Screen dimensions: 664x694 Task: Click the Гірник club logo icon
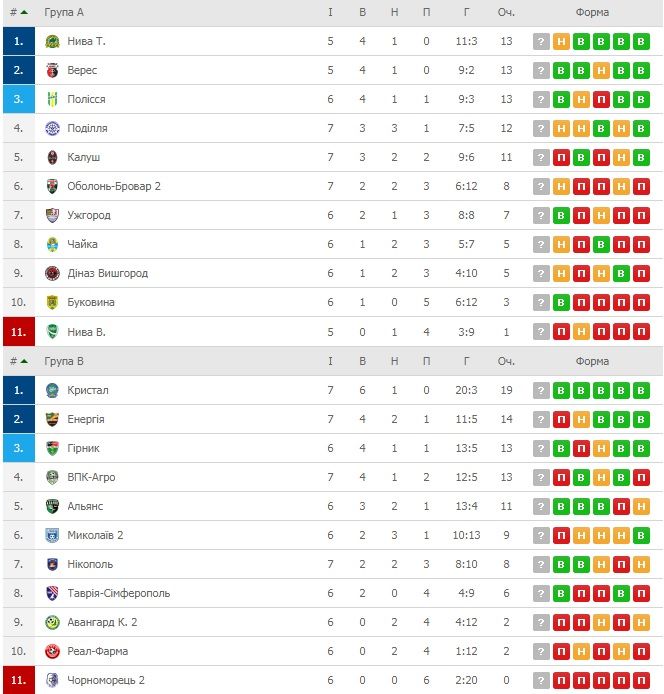click(x=52, y=448)
